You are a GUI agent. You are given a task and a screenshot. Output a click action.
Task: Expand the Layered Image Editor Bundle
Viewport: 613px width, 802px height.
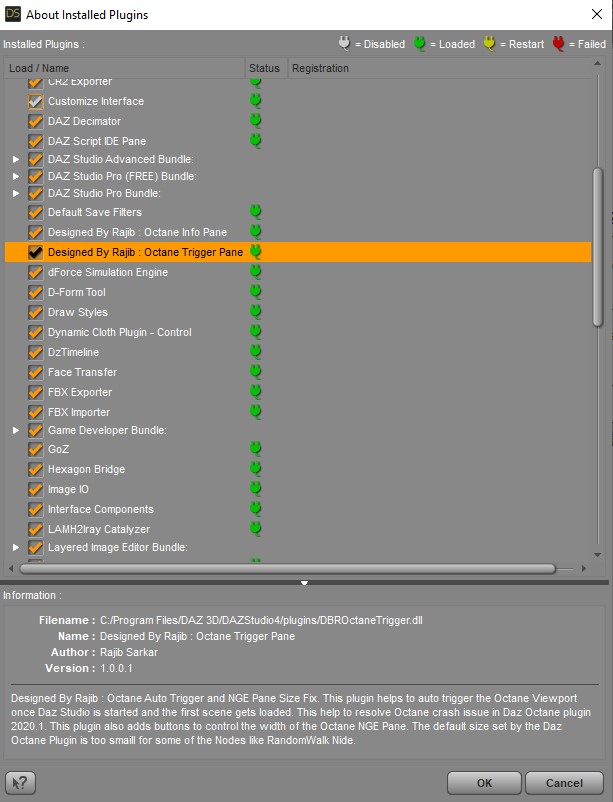coord(16,547)
